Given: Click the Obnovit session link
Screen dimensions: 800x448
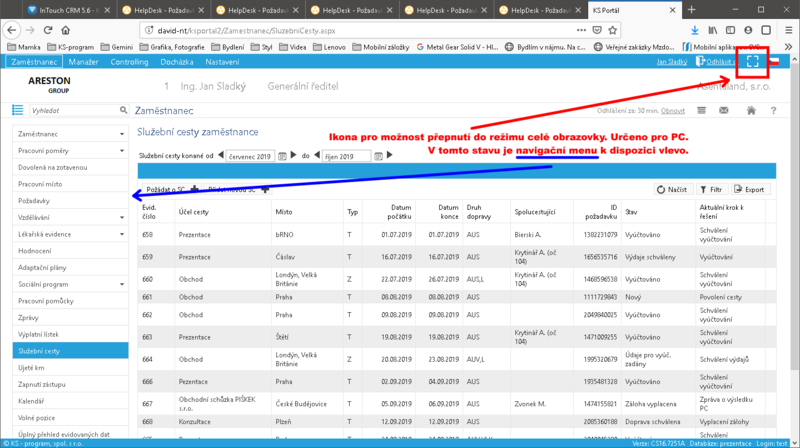Looking at the screenshot, I should point(672,111).
